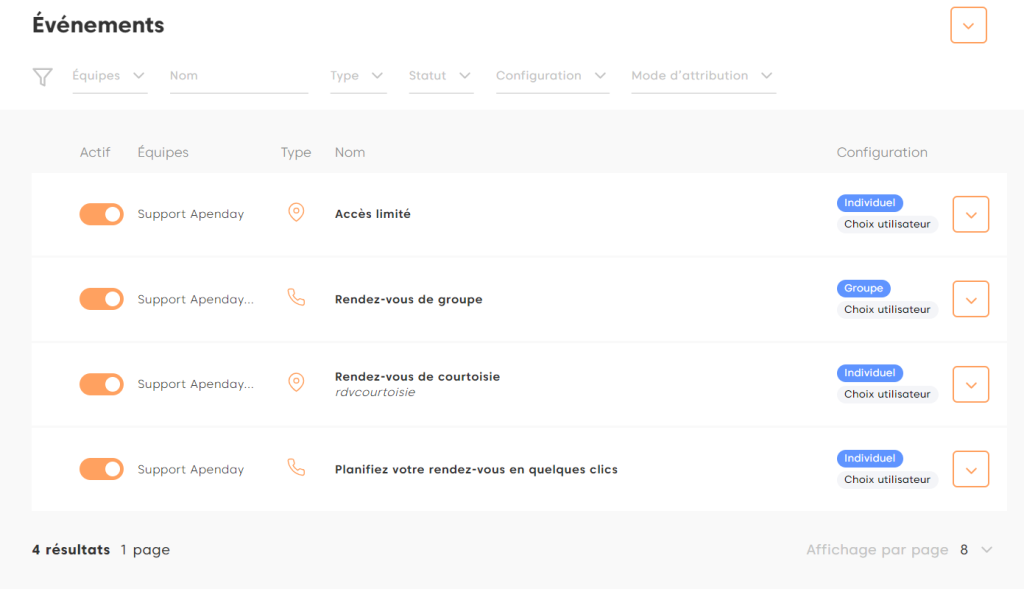
Task: Open the Équipes filter dropdown
Action: [109, 76]
